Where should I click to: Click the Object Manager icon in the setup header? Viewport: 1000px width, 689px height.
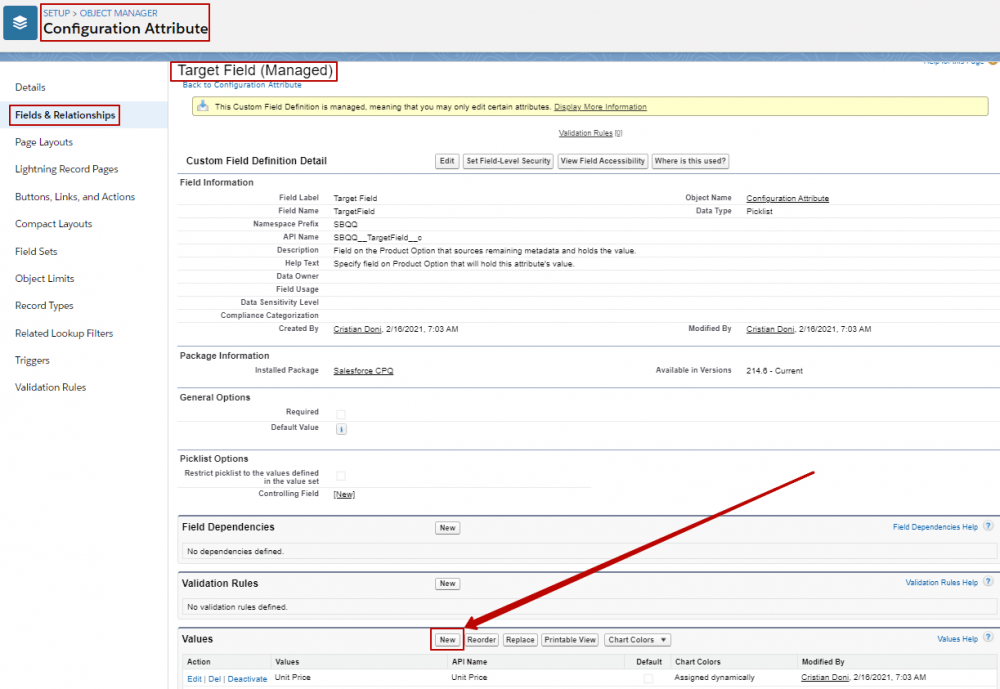point(21,22)
